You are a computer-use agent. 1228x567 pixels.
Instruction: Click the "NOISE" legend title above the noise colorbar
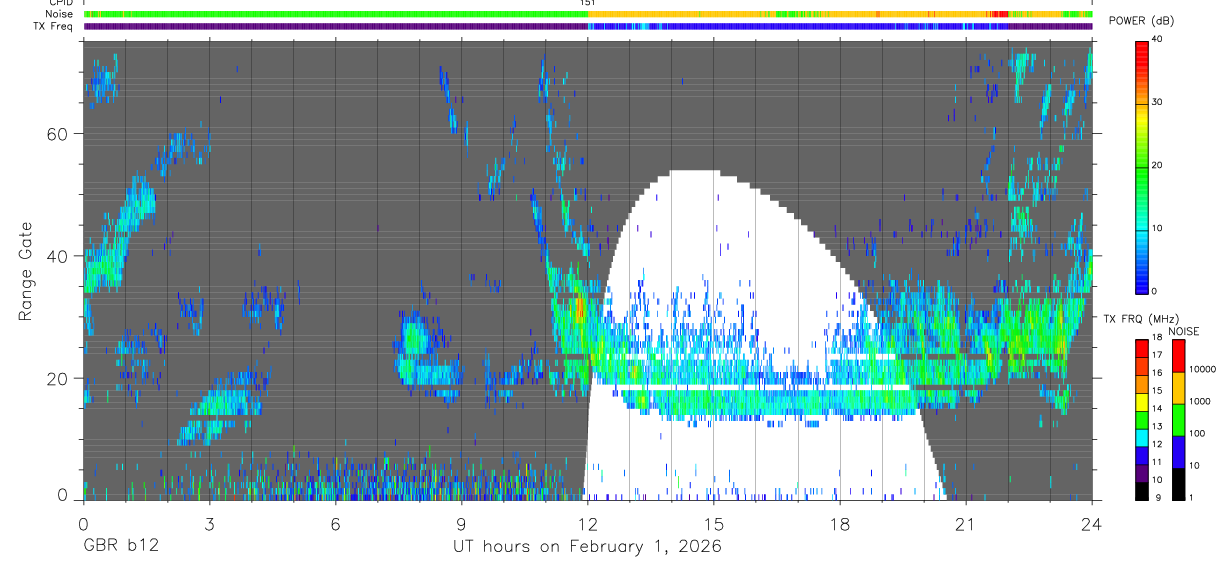point(1184,331)
